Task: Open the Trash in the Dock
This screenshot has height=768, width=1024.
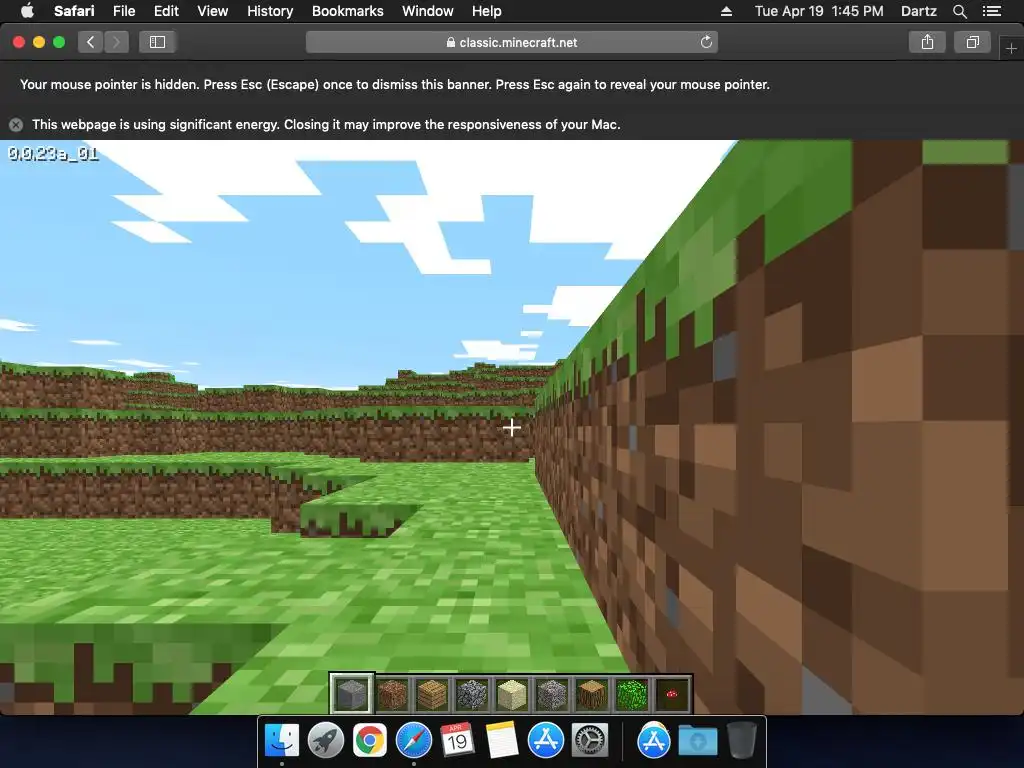Action: 741,741
